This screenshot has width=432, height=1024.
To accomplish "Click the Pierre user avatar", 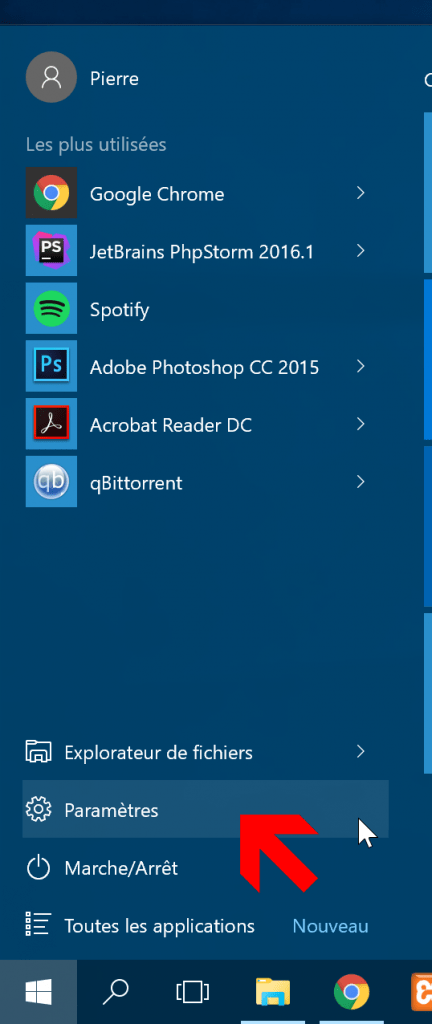I will (x=51, y=78).
